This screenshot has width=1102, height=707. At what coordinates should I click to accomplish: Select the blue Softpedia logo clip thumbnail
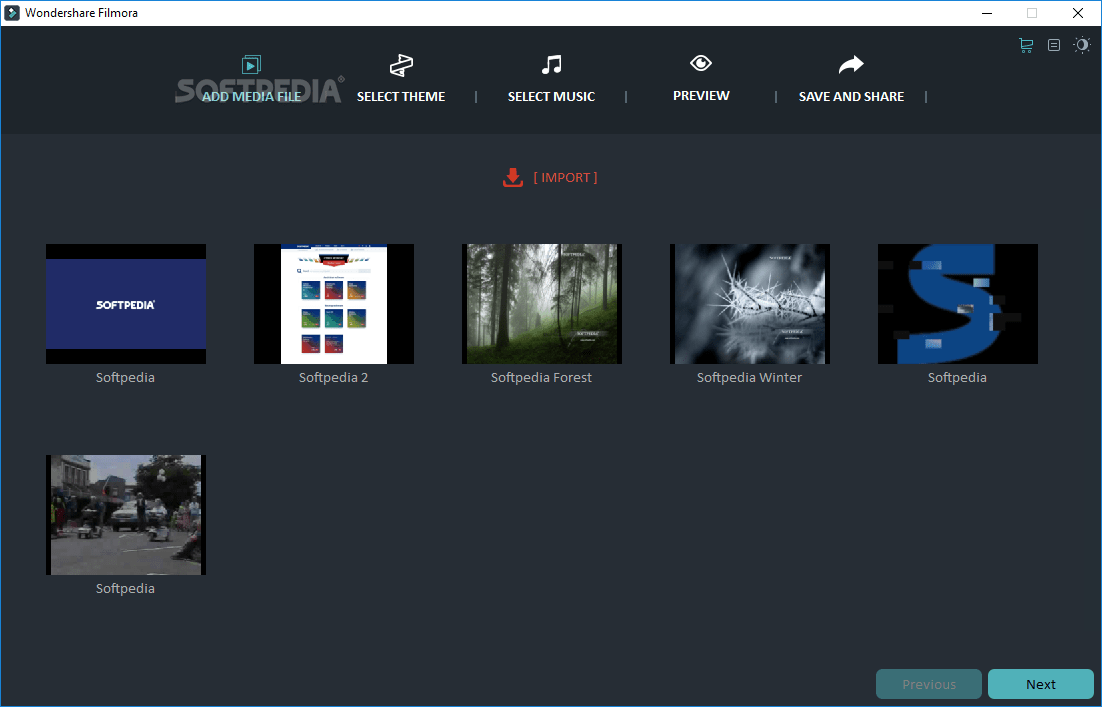click(126, 304)
